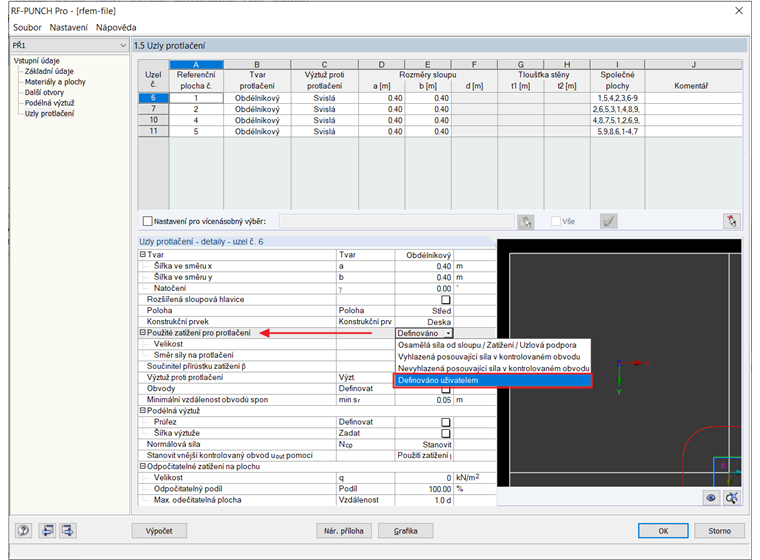760x560 pixels.
Task: Select Podélná výztuž in navigator tree
Action: [x=49, y=103]
